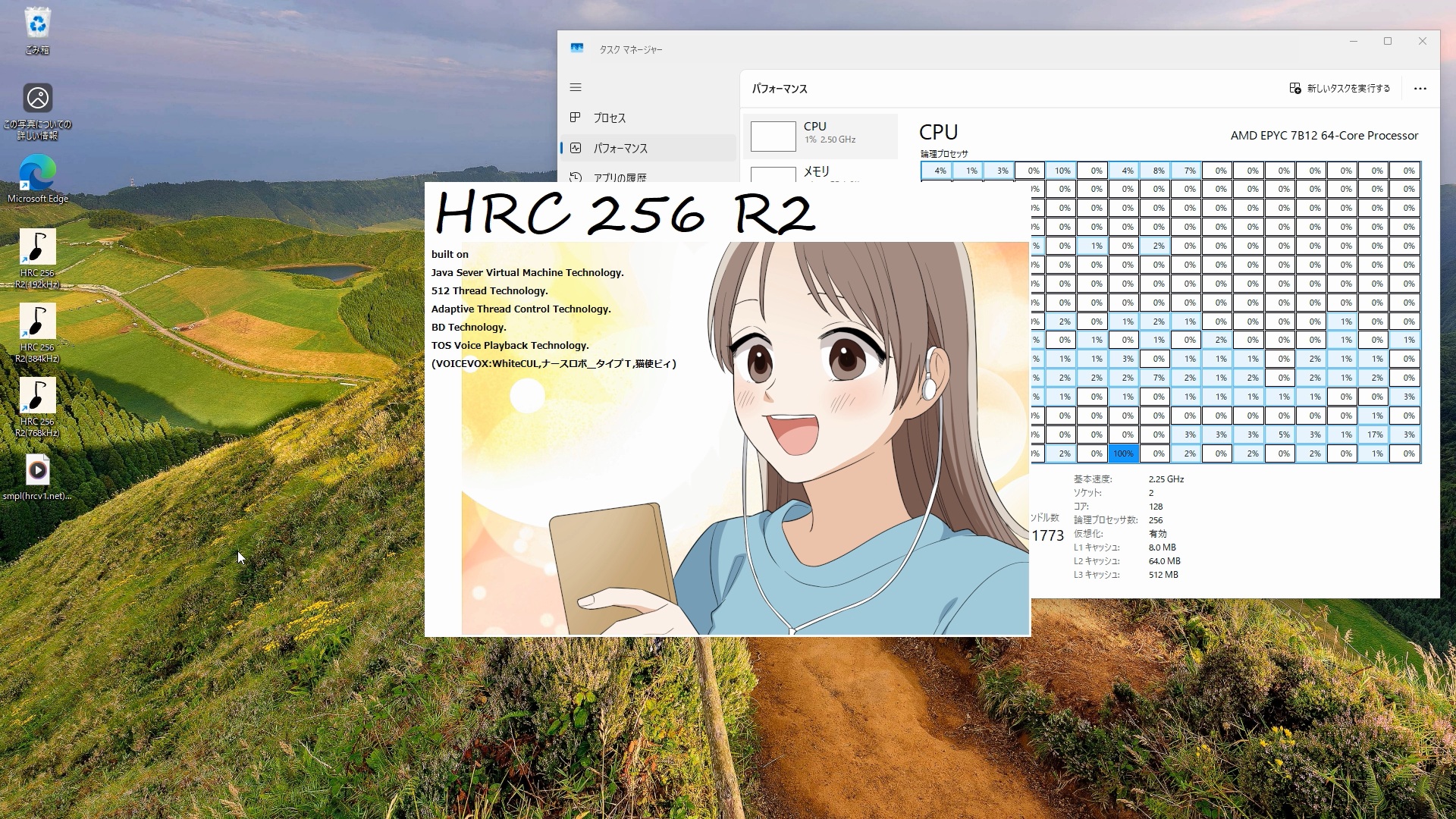
Task: Select the Memory (メモリ) performance item
Action: point(821,172)
